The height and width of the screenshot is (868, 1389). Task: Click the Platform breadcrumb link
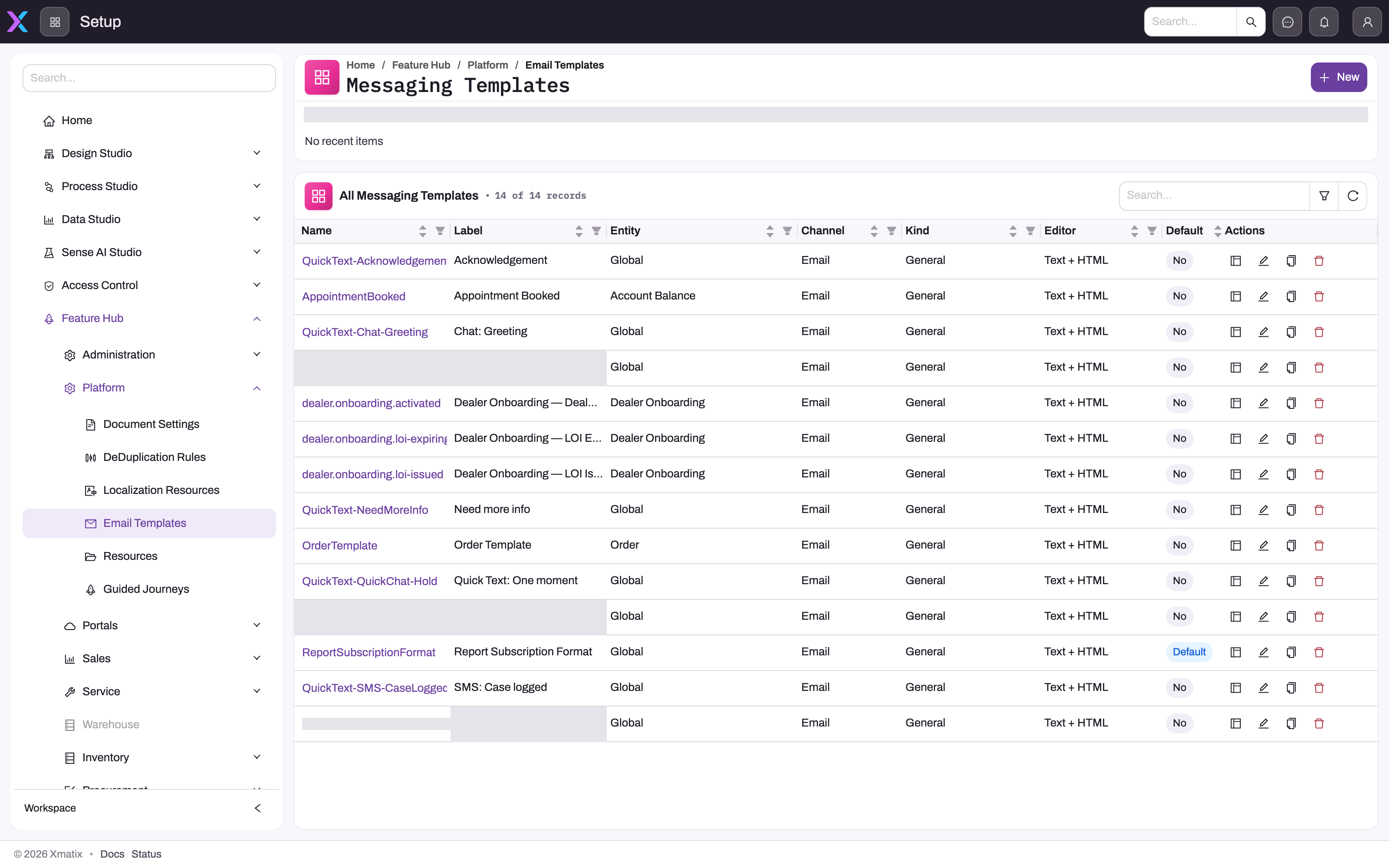[487, 65]
